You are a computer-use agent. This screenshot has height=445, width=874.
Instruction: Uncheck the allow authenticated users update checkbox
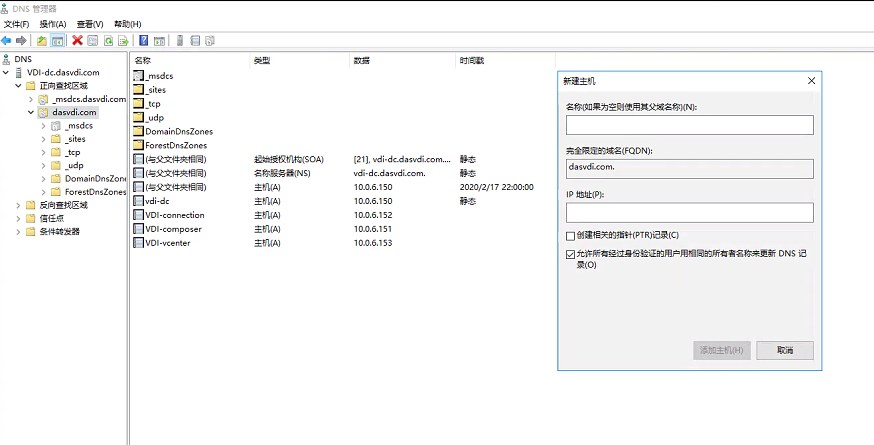(570, 254)
